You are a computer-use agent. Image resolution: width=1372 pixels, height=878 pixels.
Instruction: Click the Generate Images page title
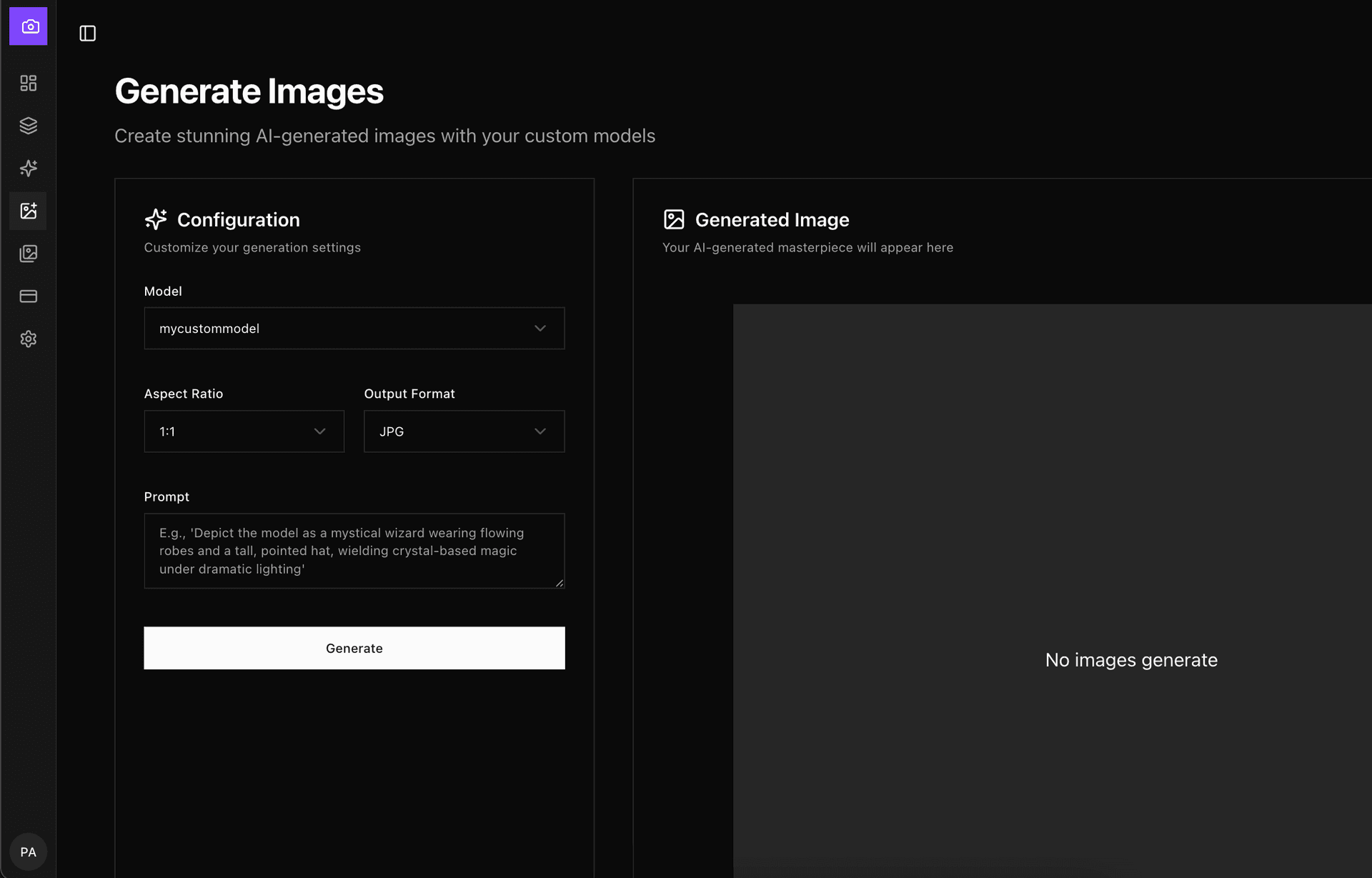coord(249,91)
